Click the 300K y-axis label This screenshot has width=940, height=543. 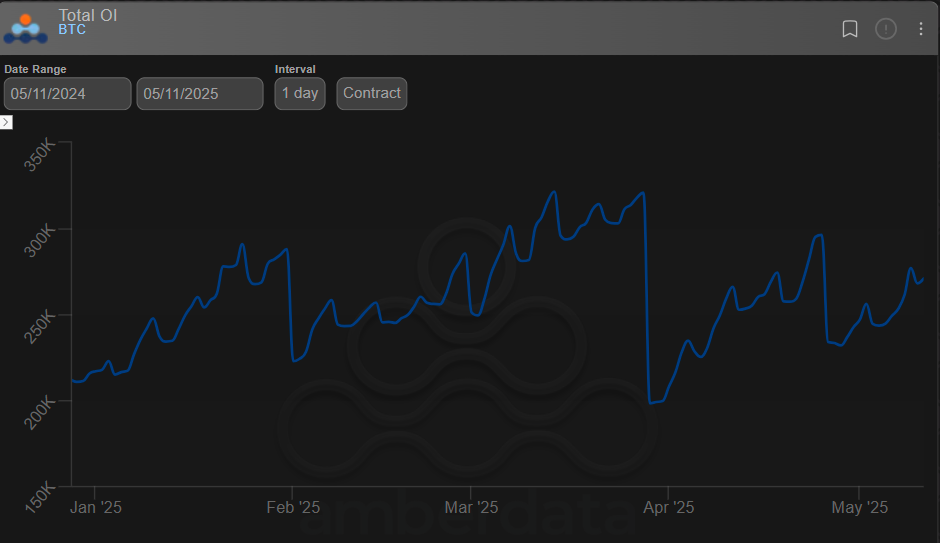coord(40,241)
